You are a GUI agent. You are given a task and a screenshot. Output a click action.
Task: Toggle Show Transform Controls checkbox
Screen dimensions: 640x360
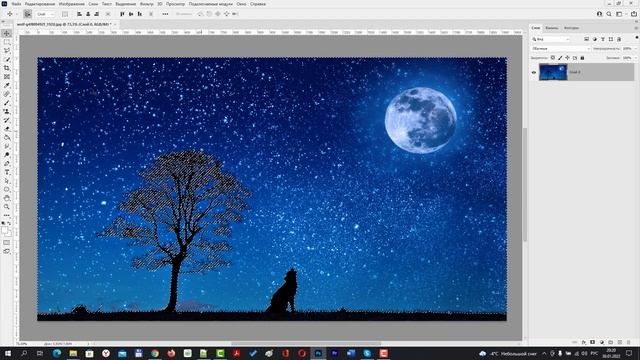click(x=65, y=14)
